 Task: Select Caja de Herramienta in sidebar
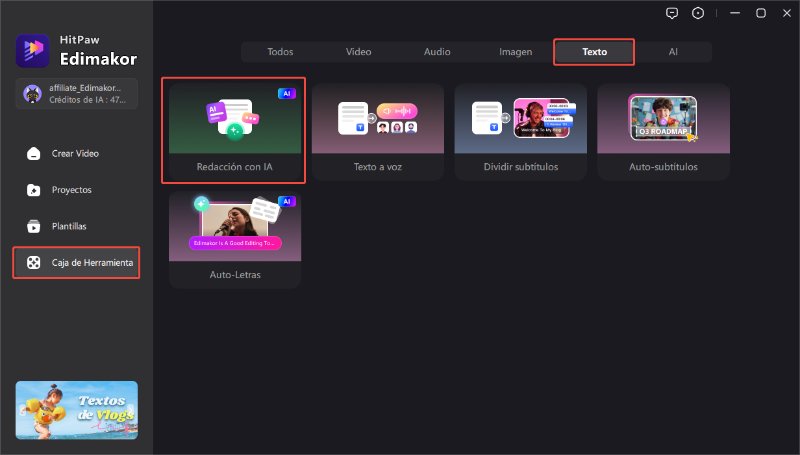tap(77, 263)
